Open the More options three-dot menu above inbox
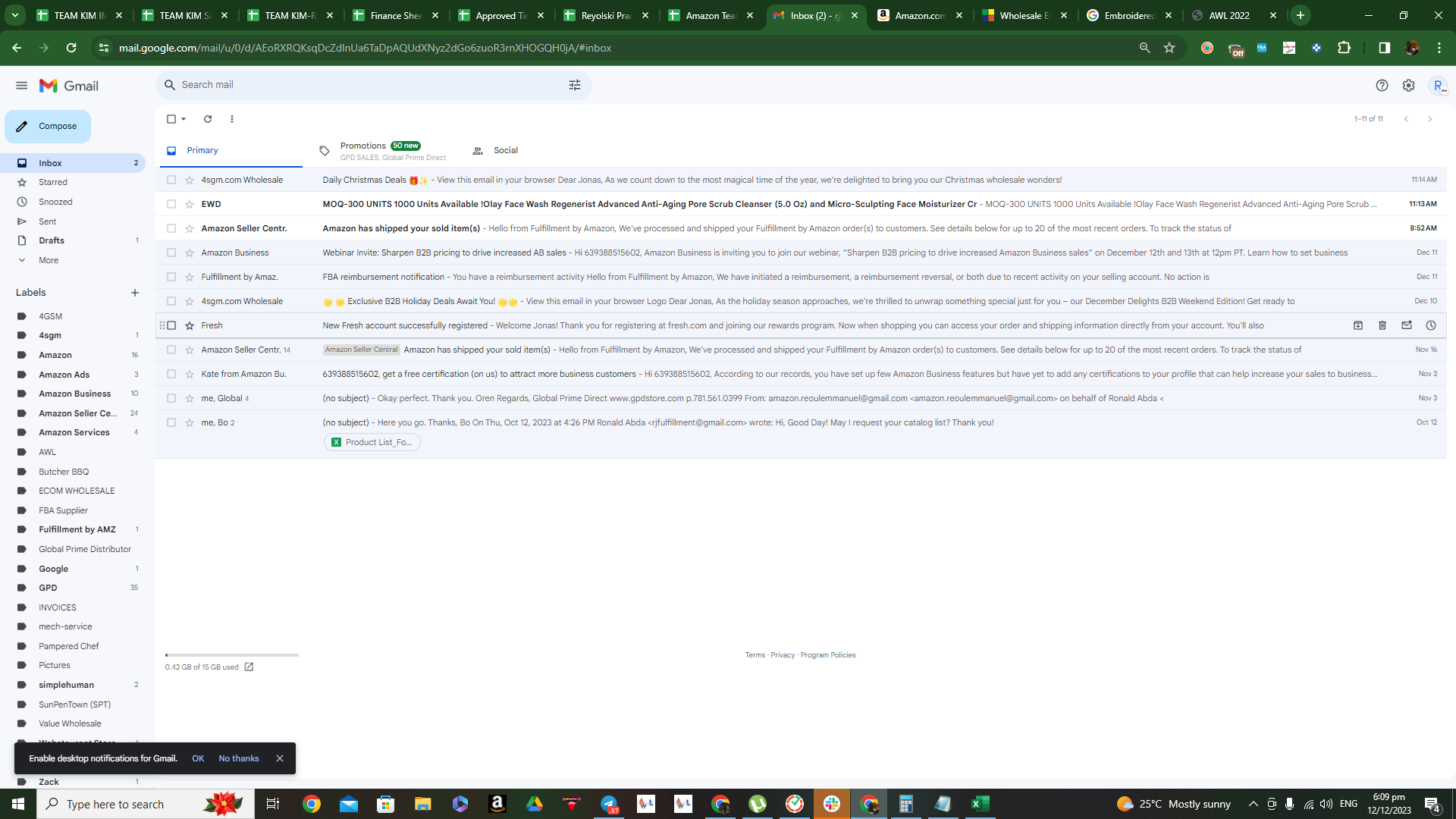 click(x=232, y=119)
